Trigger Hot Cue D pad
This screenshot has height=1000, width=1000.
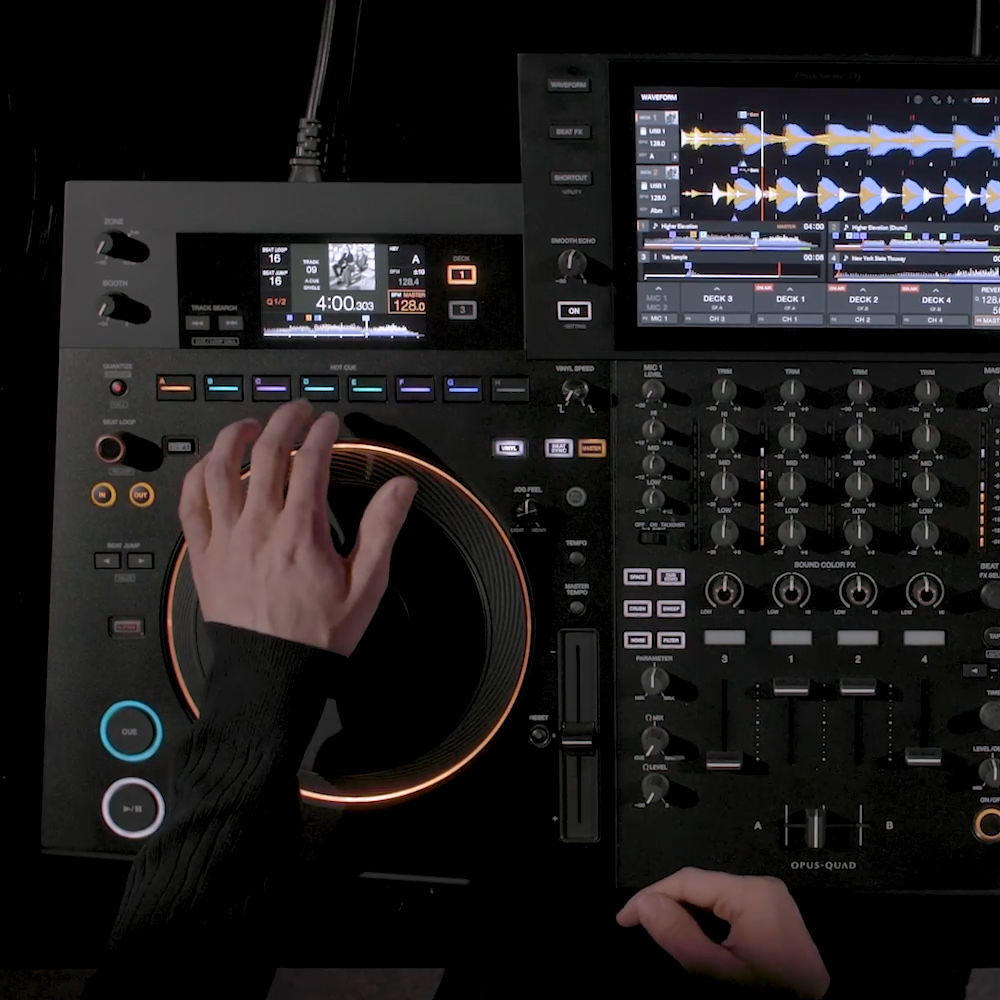click(319, 388)
